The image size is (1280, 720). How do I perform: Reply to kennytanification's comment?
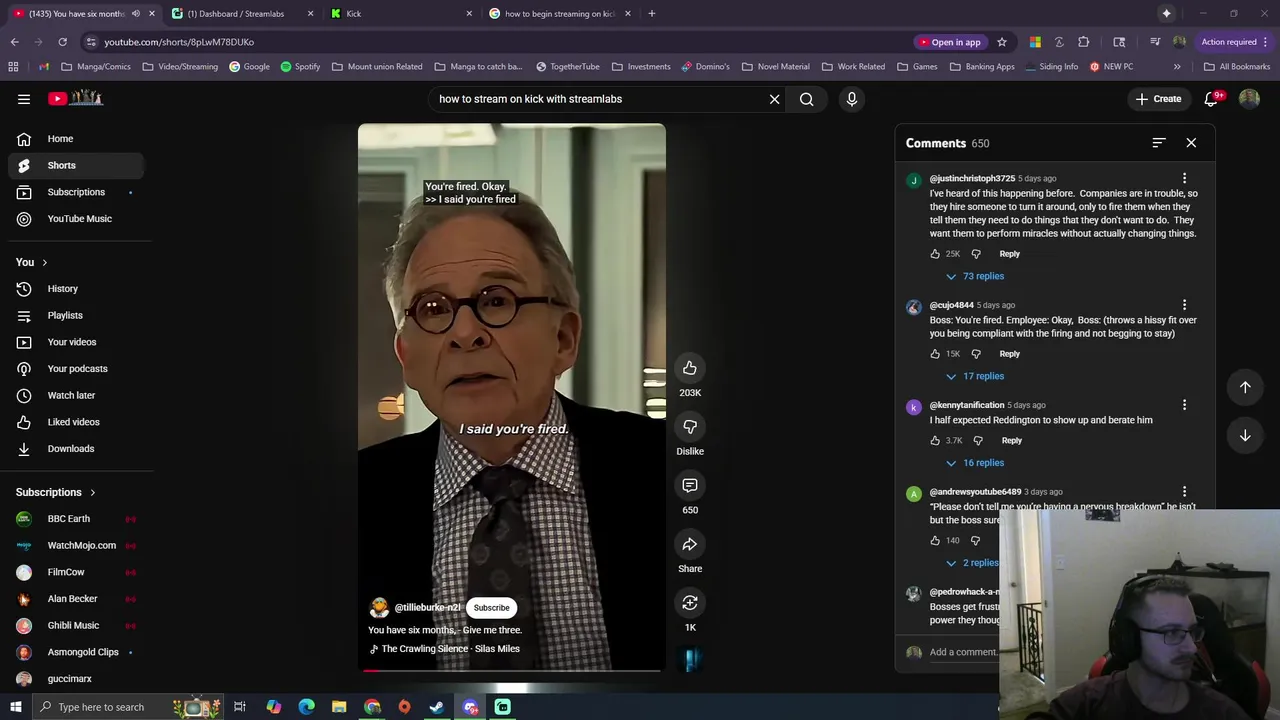1011,441
